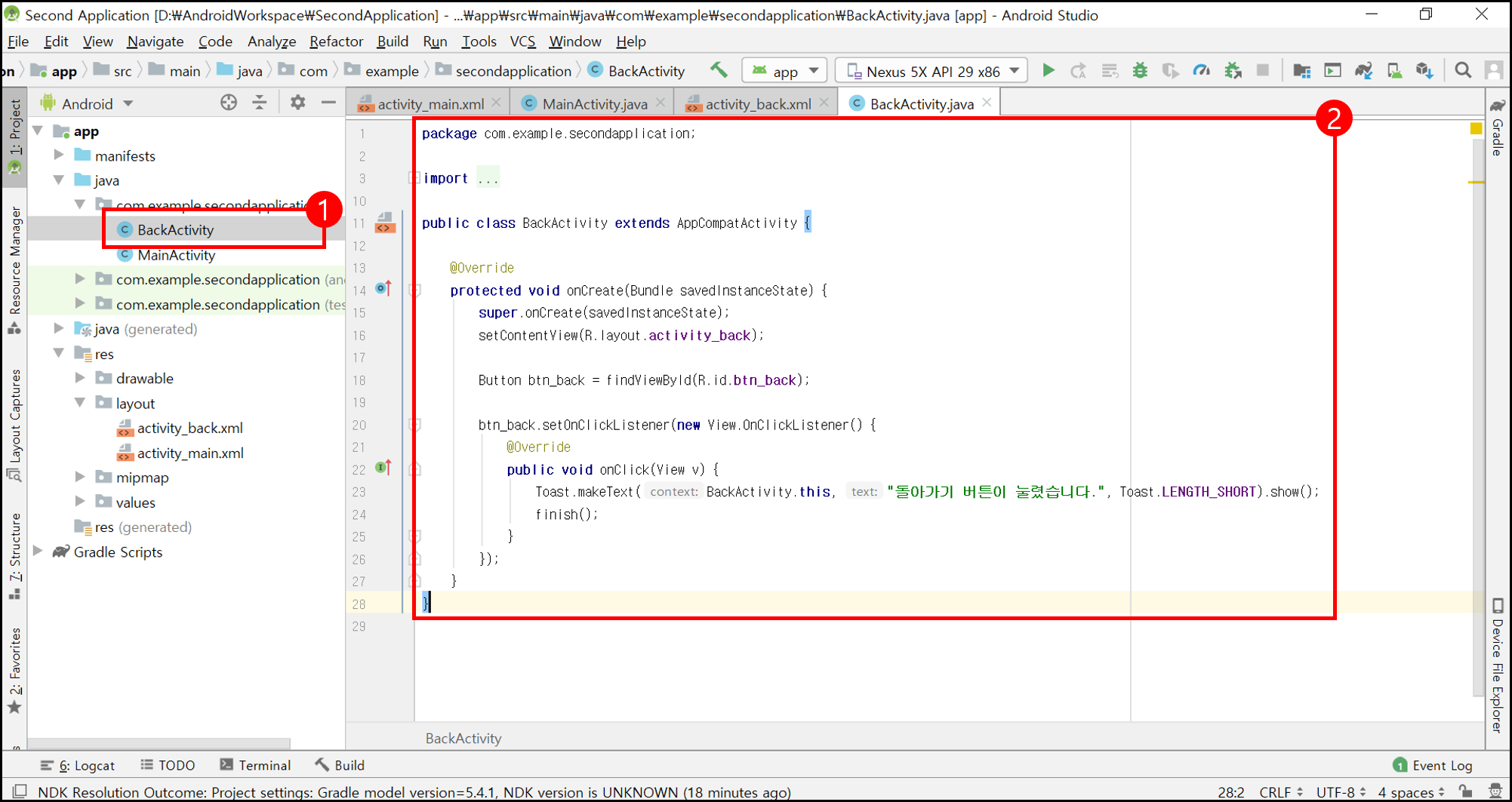Click the yellow inspection indicator at editor top right
This screenshot has height=802, width=1512.
pyautogui.click(x=1476, y=129)
